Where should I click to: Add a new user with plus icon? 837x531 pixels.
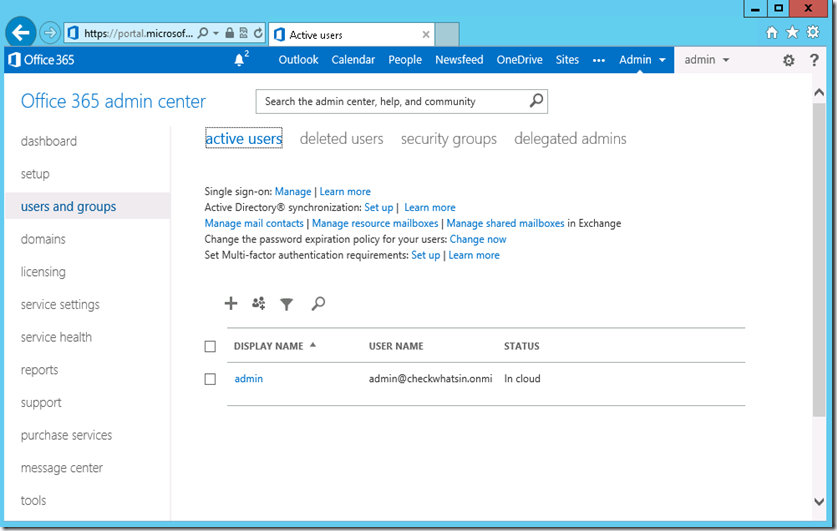pyautogui.click(x=231, y=304)
